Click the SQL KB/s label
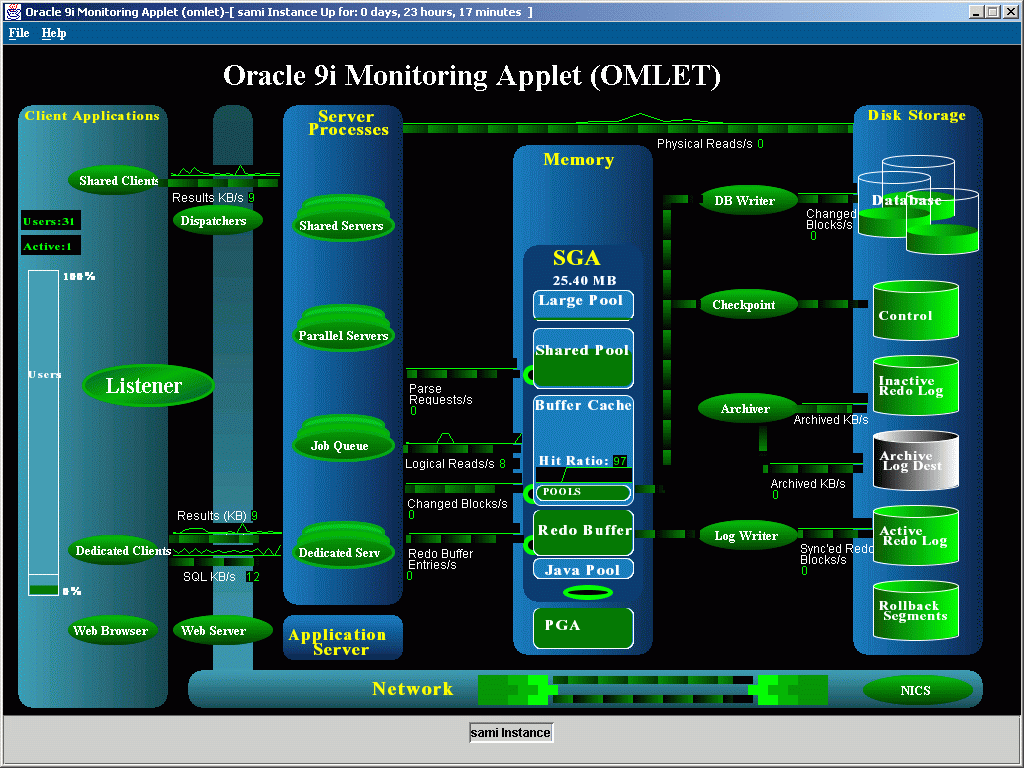1024x768 pixels. point(209,577)
